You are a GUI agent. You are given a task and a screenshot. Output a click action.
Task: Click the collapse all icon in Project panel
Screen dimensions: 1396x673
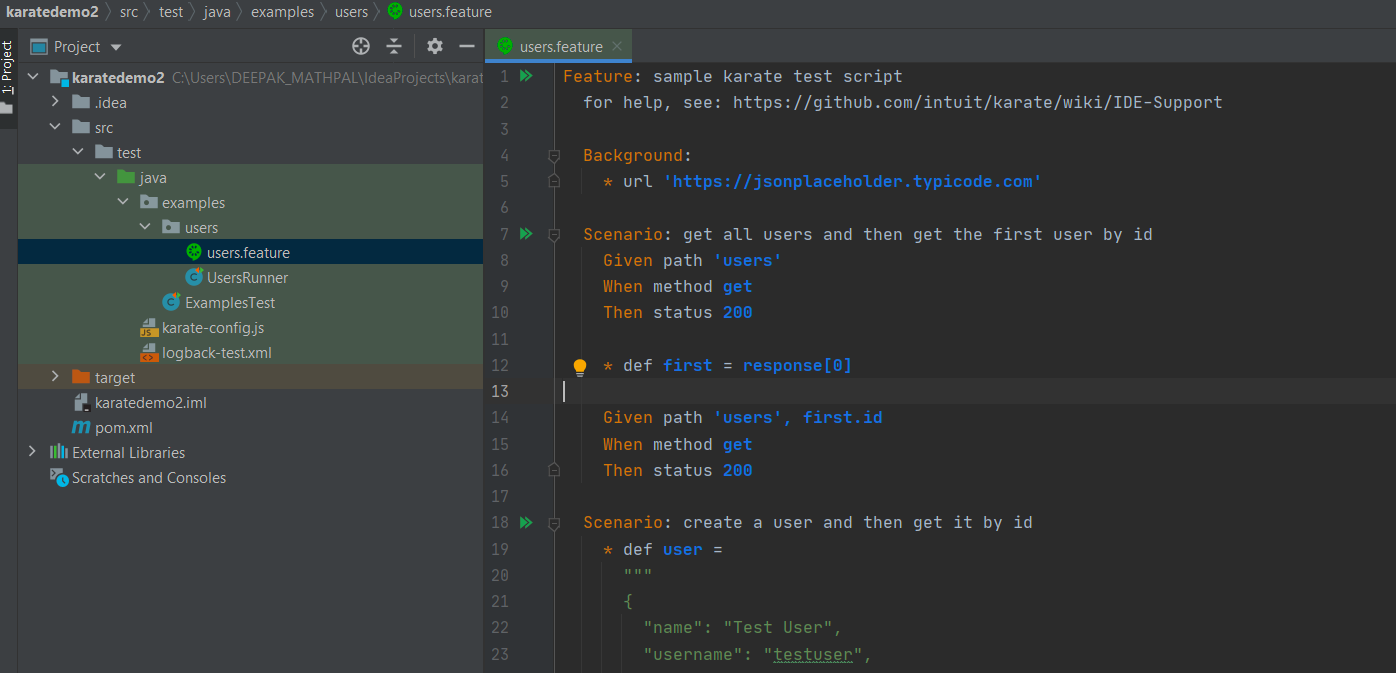coord(394,46)
